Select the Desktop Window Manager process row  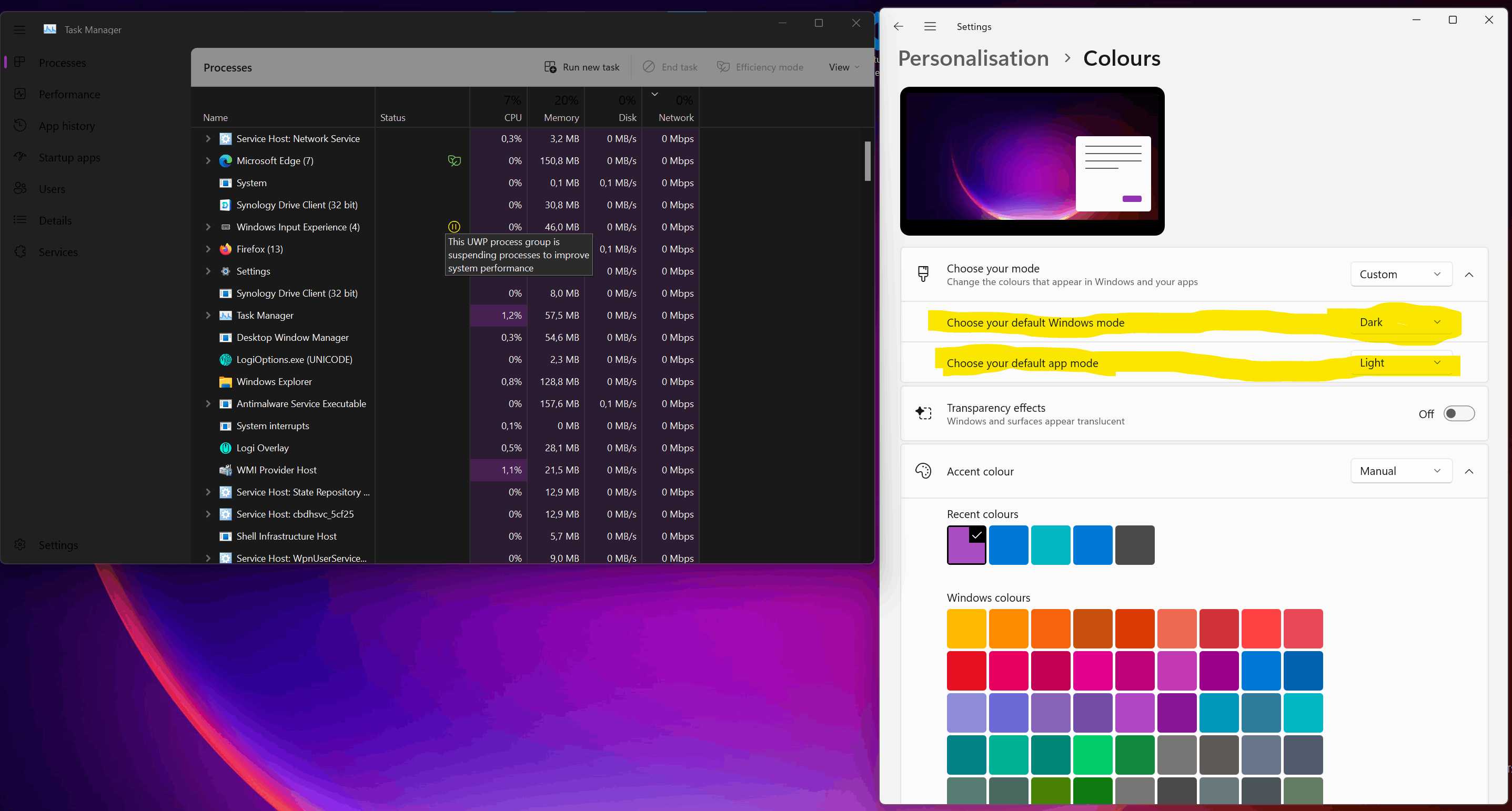[x=445, y=338]
